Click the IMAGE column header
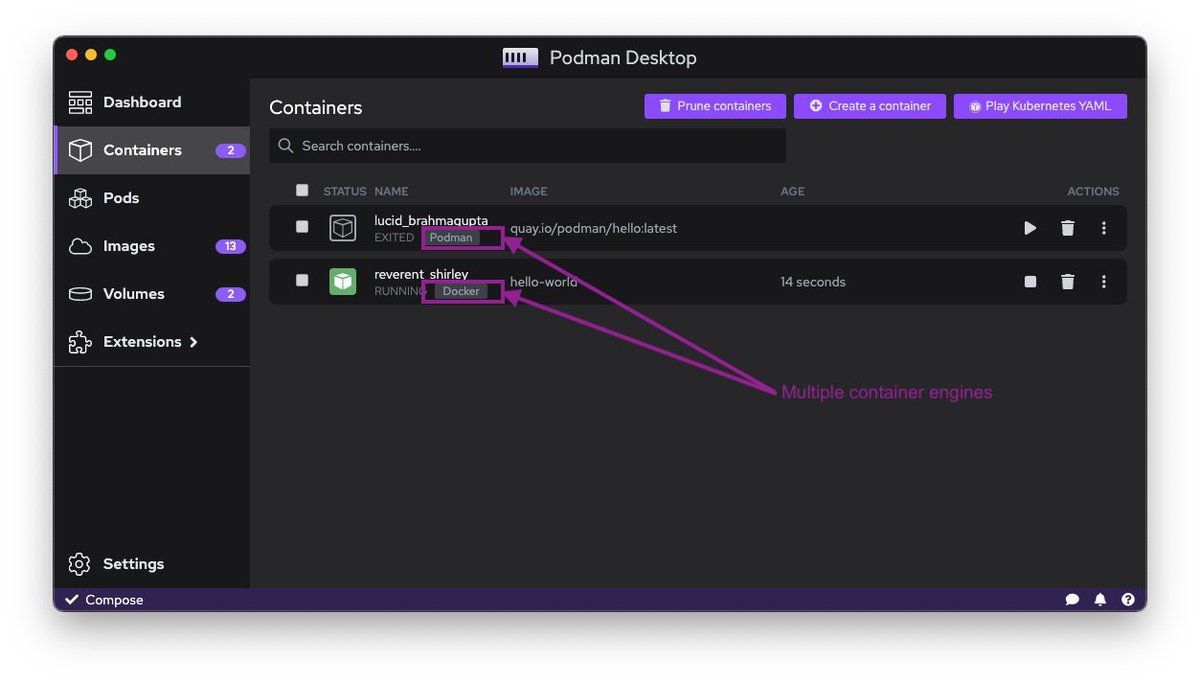Screen dimensions: 1200x682 [x=529, y=191]
